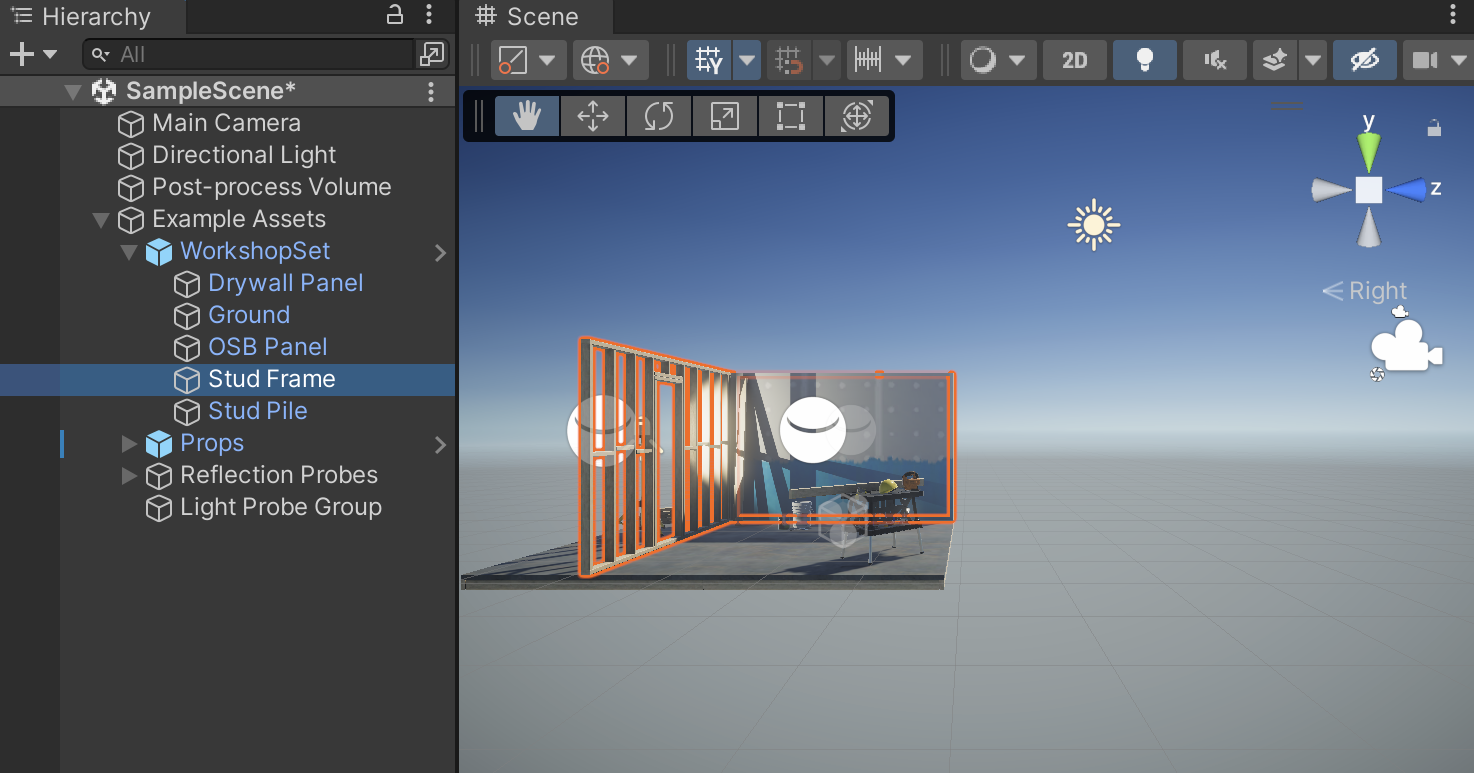The width and height of the screenshot is (1474, 773).
Task: Select the combined Transform tool
Action: (857, 116)
